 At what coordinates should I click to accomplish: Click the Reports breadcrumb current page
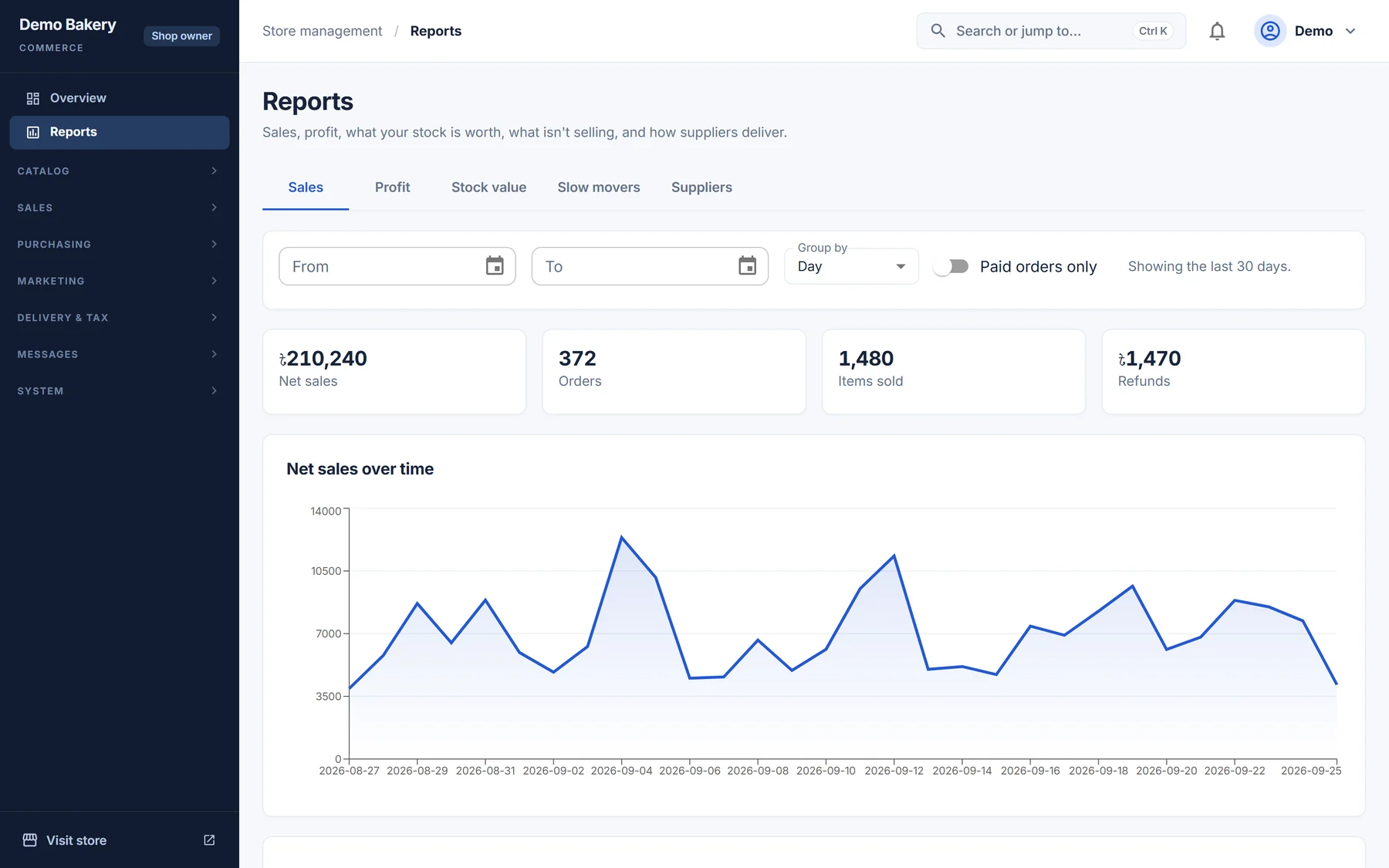pyautogui.click(x=435, y=31)
